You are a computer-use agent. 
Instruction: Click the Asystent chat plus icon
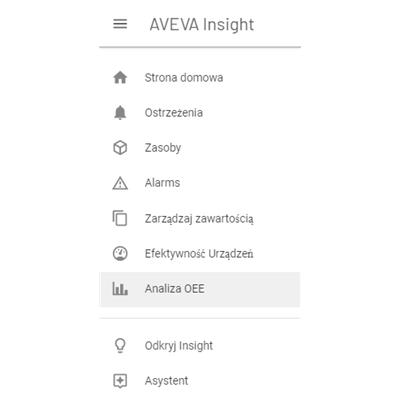[x=120, y=381]
